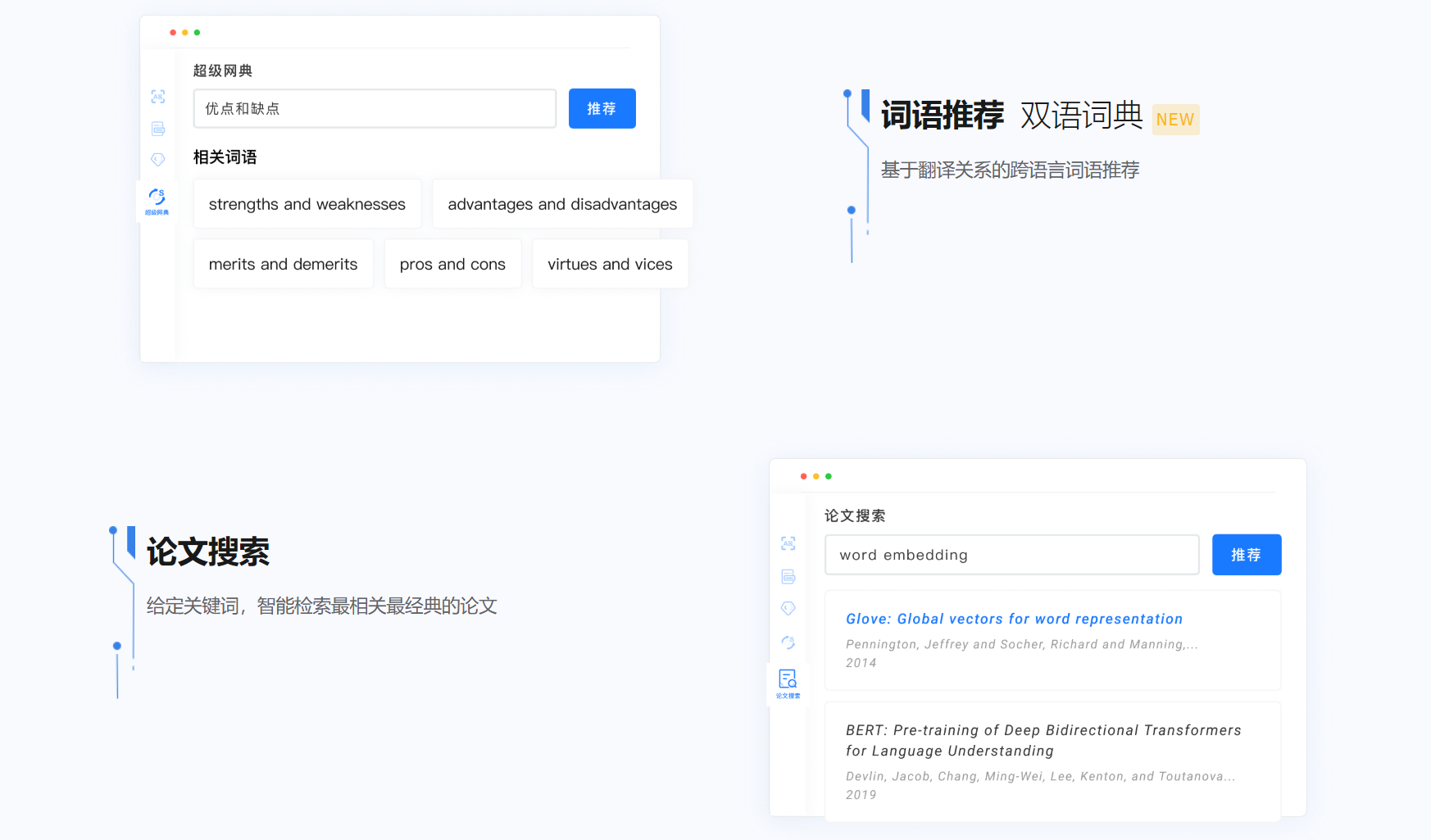The width and height of the screenshot is (1431, 840).
Task: Choose the strengths and weaknesses suggestion
Action: (307, 204)
